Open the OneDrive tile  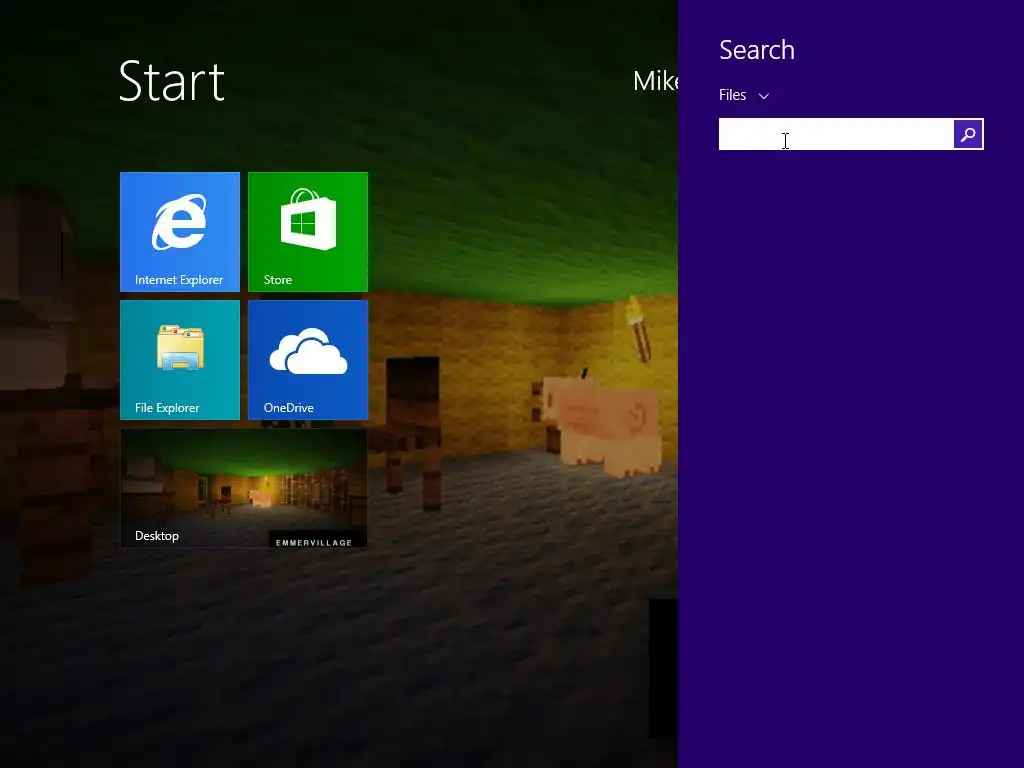[x=308, y=360]
